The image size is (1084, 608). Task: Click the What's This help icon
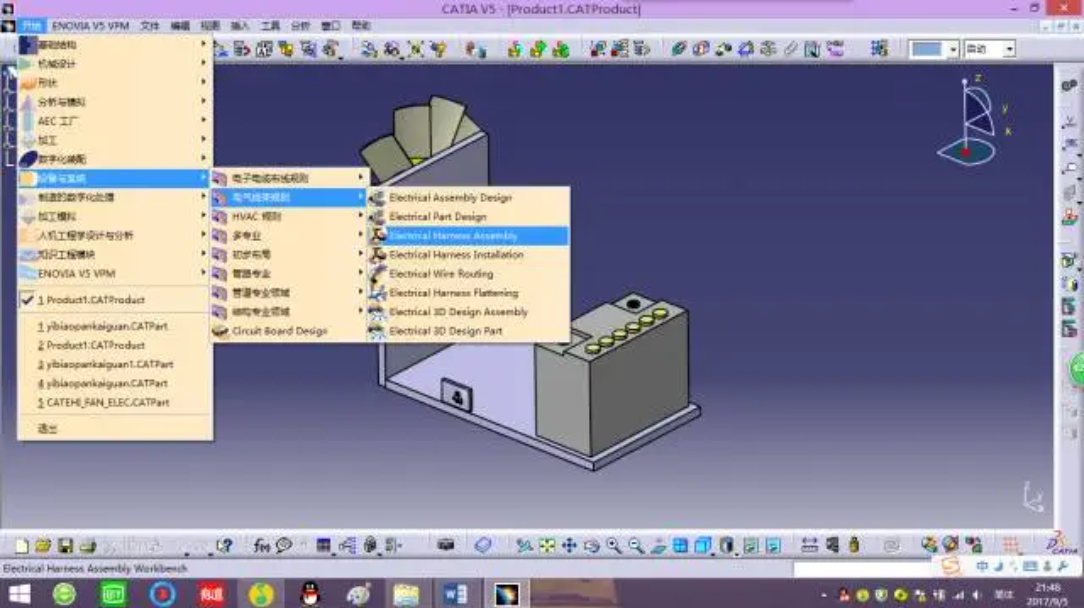tap(224, 546)
